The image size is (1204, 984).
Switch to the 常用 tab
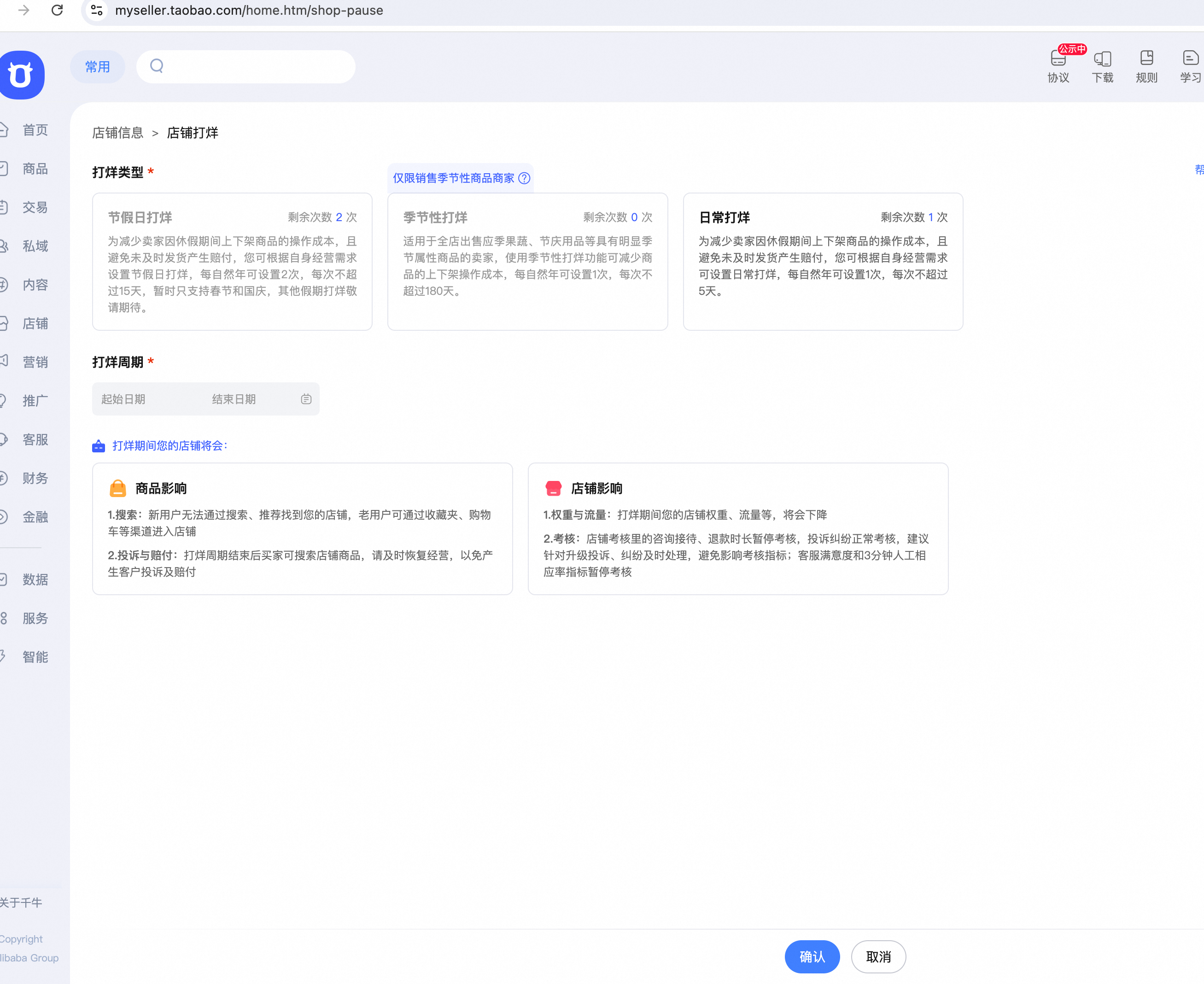(x=98, y=66)
